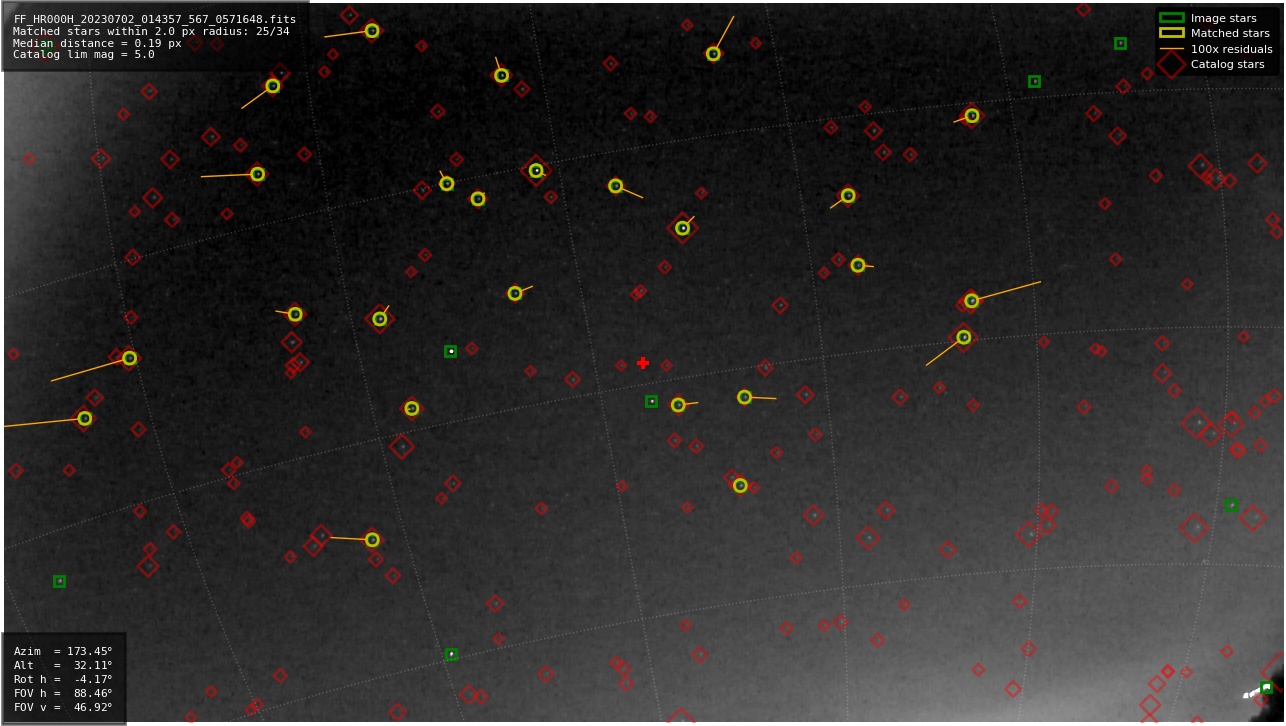Click the orange 100x residuals legend line

[x=1171, y=49]
